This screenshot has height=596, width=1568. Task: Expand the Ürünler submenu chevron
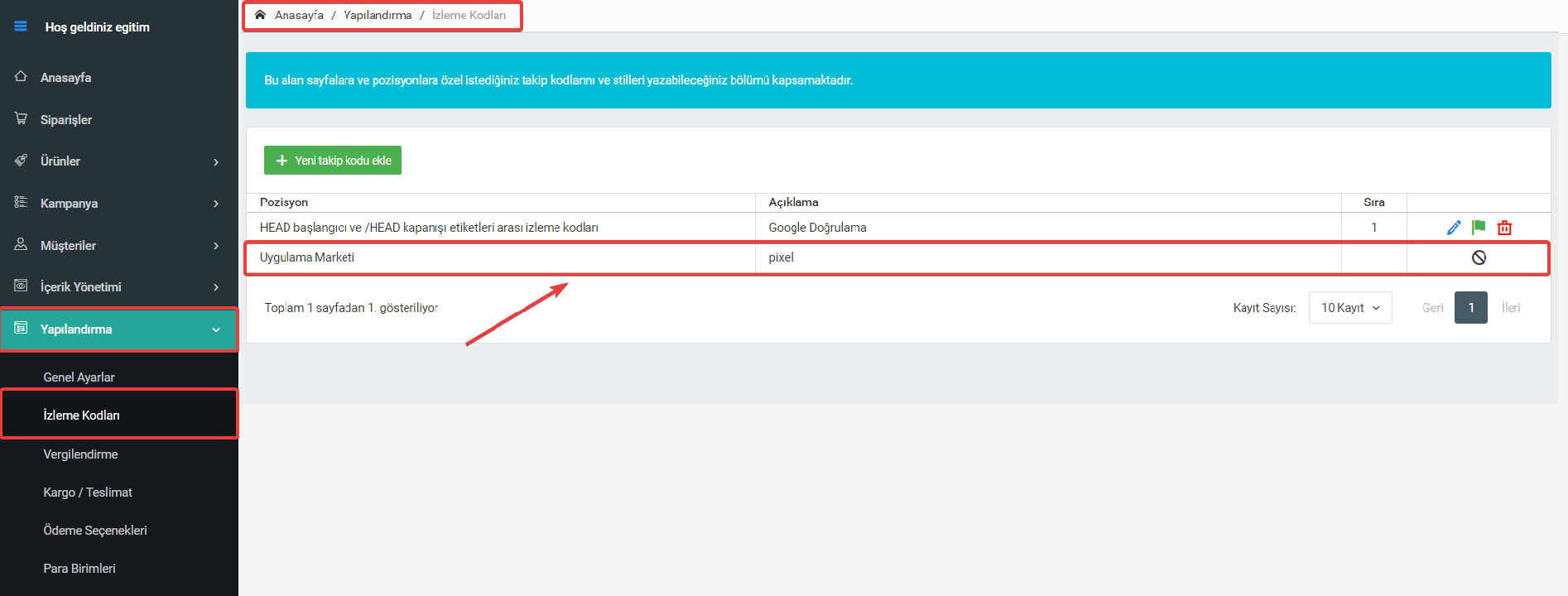[x=216, y=162]
